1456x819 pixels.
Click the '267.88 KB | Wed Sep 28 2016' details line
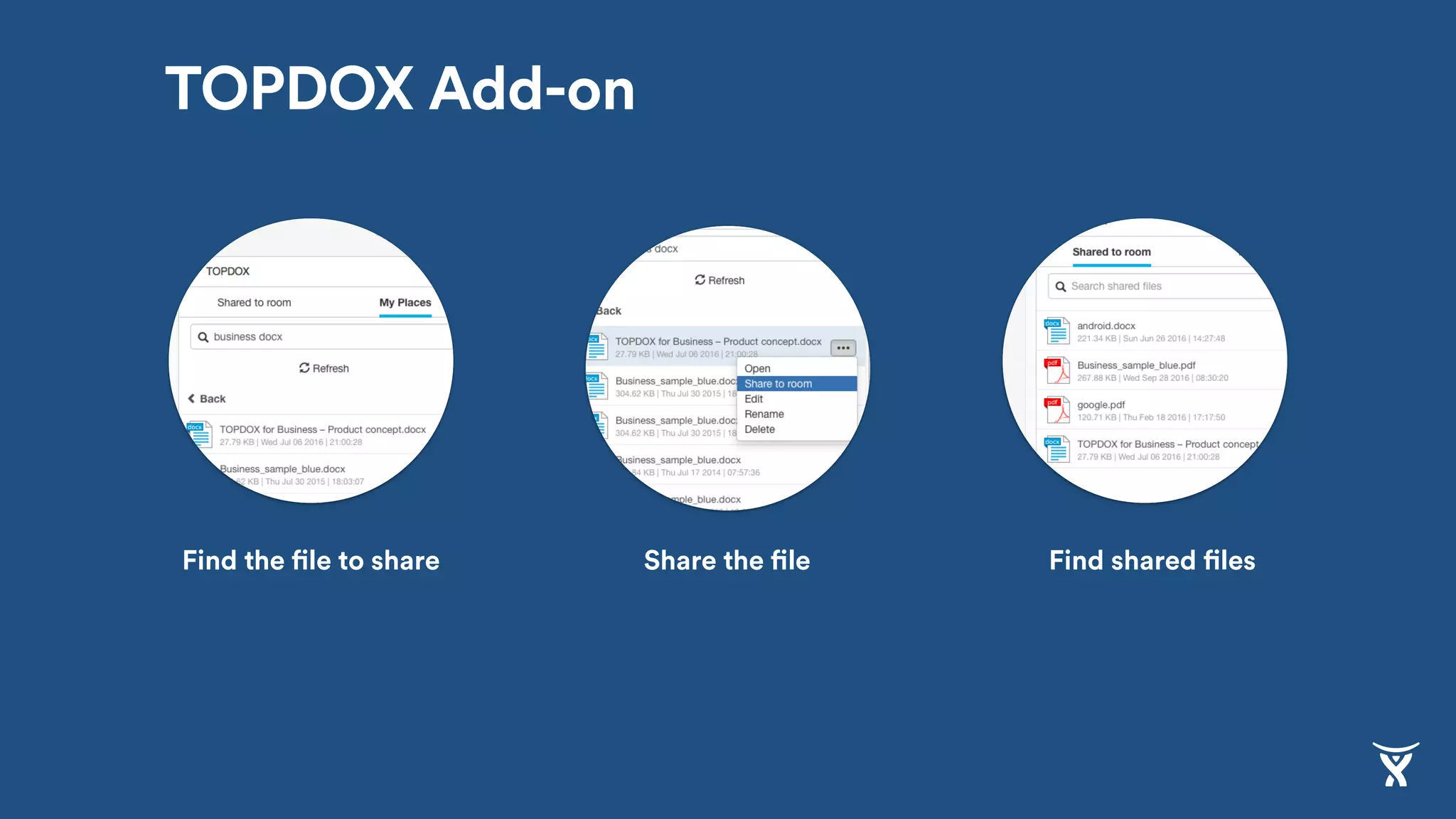coord(1152,378)
